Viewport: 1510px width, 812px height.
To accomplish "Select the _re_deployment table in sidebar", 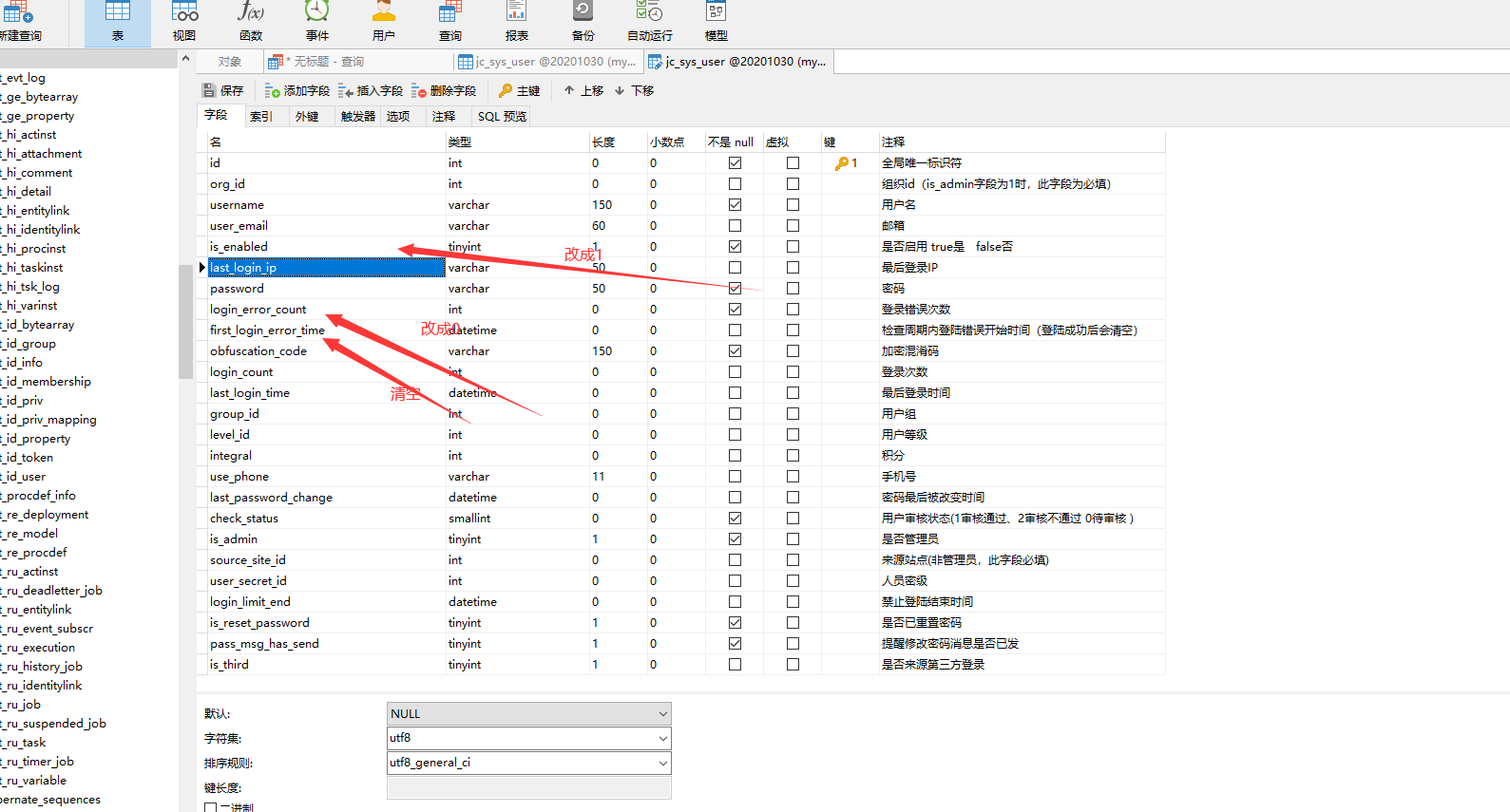I will click(45, 515).
